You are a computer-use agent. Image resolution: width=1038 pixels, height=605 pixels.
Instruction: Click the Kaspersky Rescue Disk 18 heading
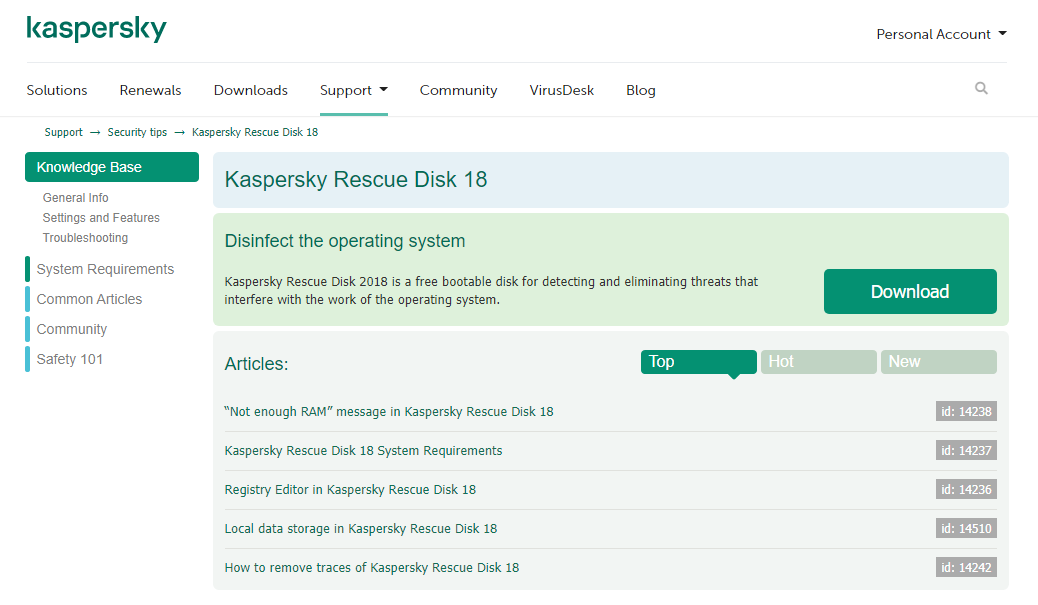pos(356,179)
